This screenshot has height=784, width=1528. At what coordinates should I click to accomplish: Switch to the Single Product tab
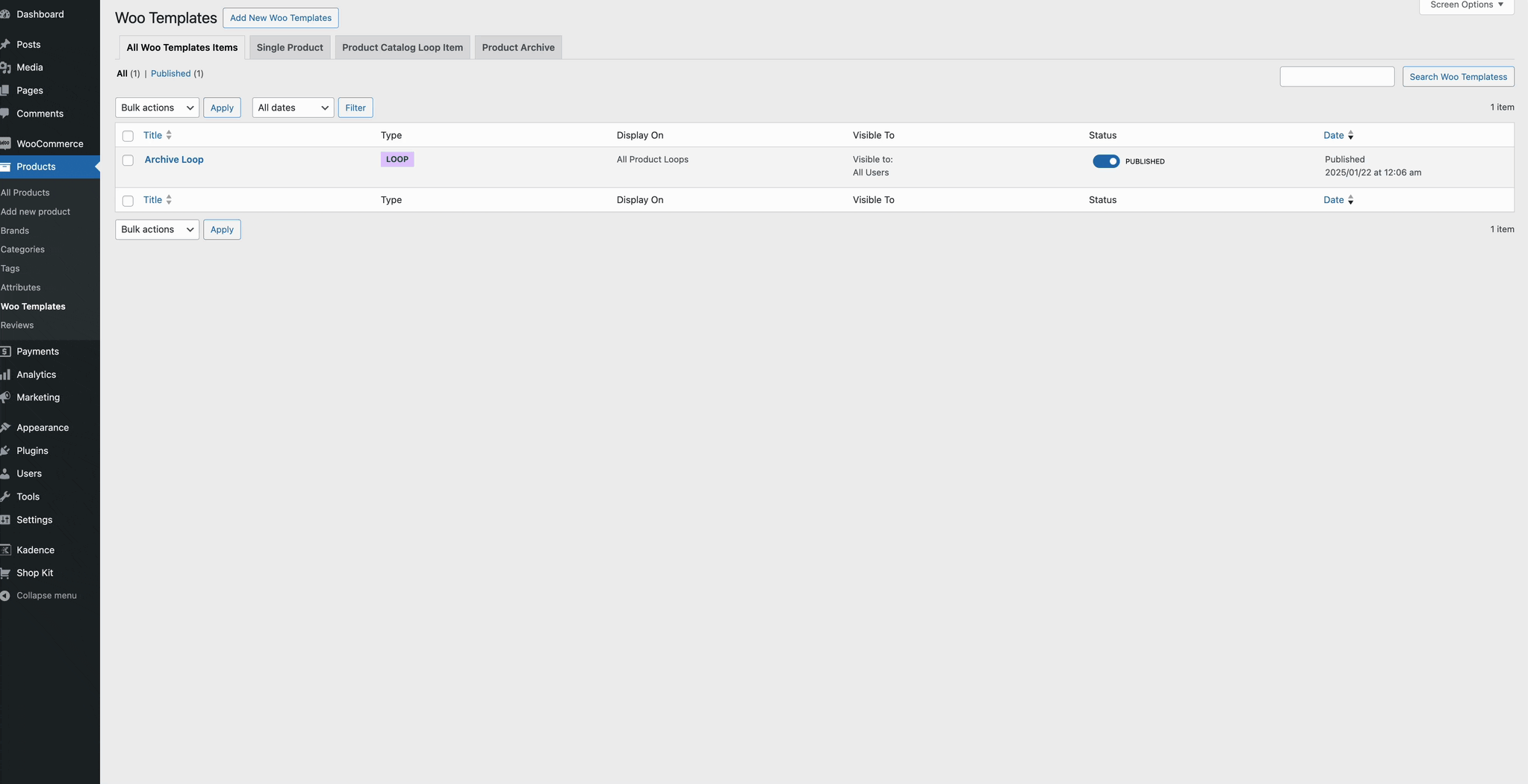pos(290,47)
